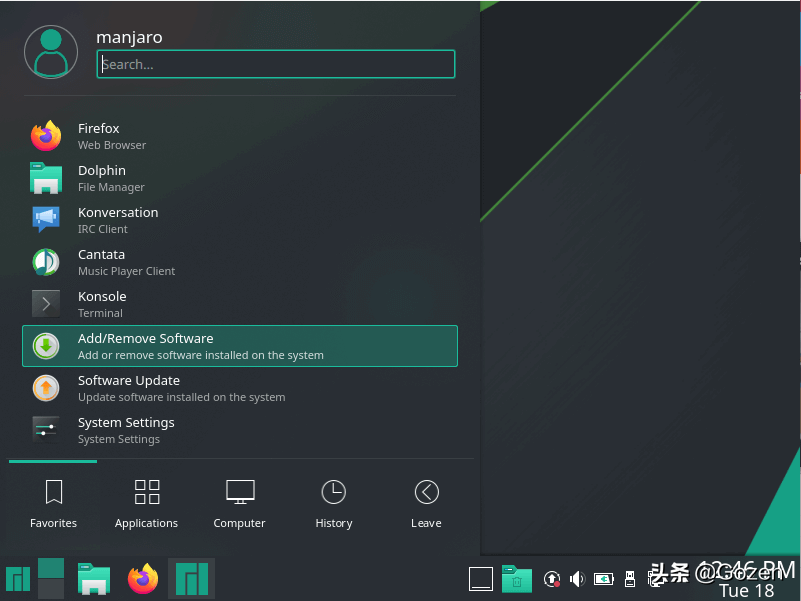Open the battery status tray icon
801x601 pixels.
point(603,579)
